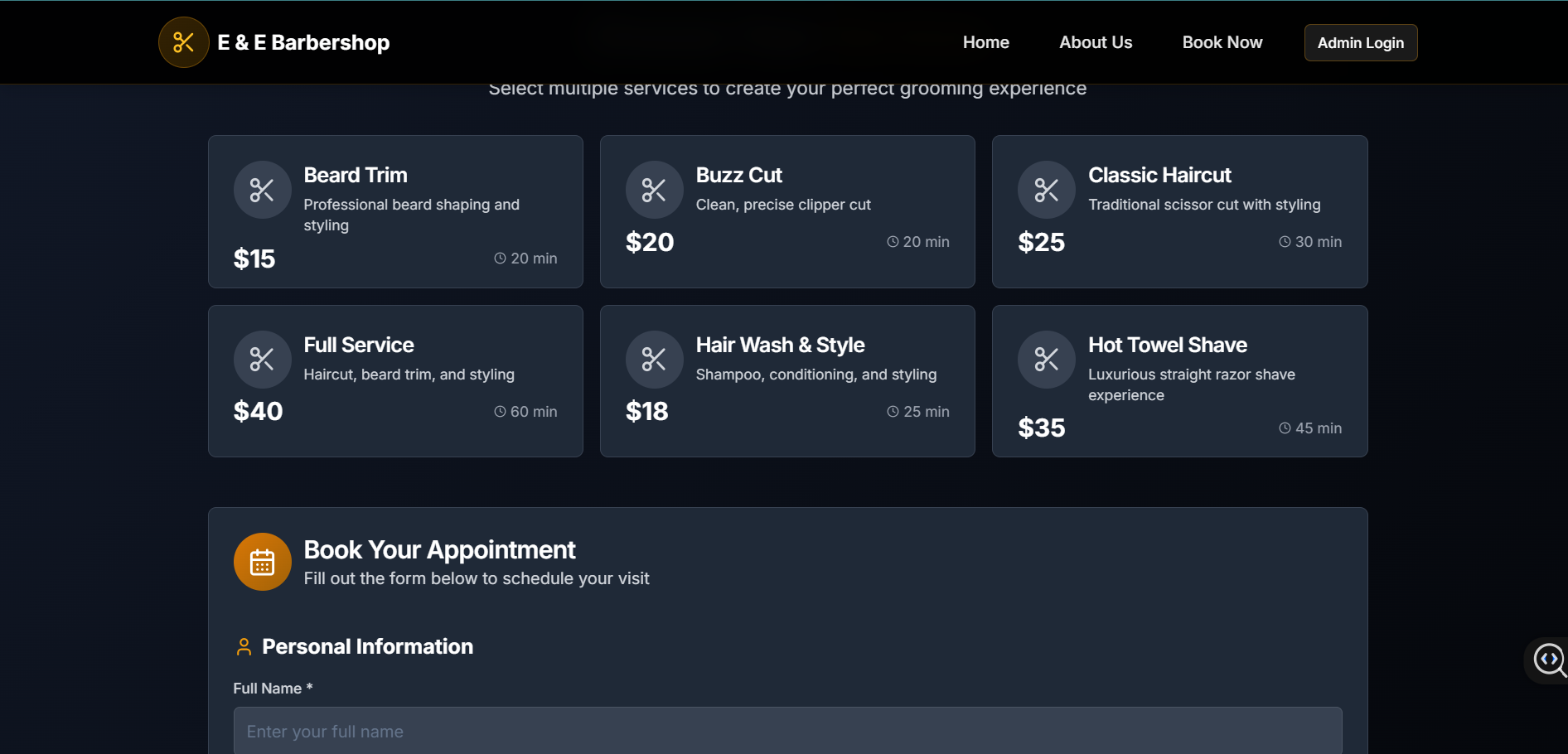The height and width of the screenshot is (754, 1568).
Task: Click the floating widget on the right edge
Action: click(1548, 660)
